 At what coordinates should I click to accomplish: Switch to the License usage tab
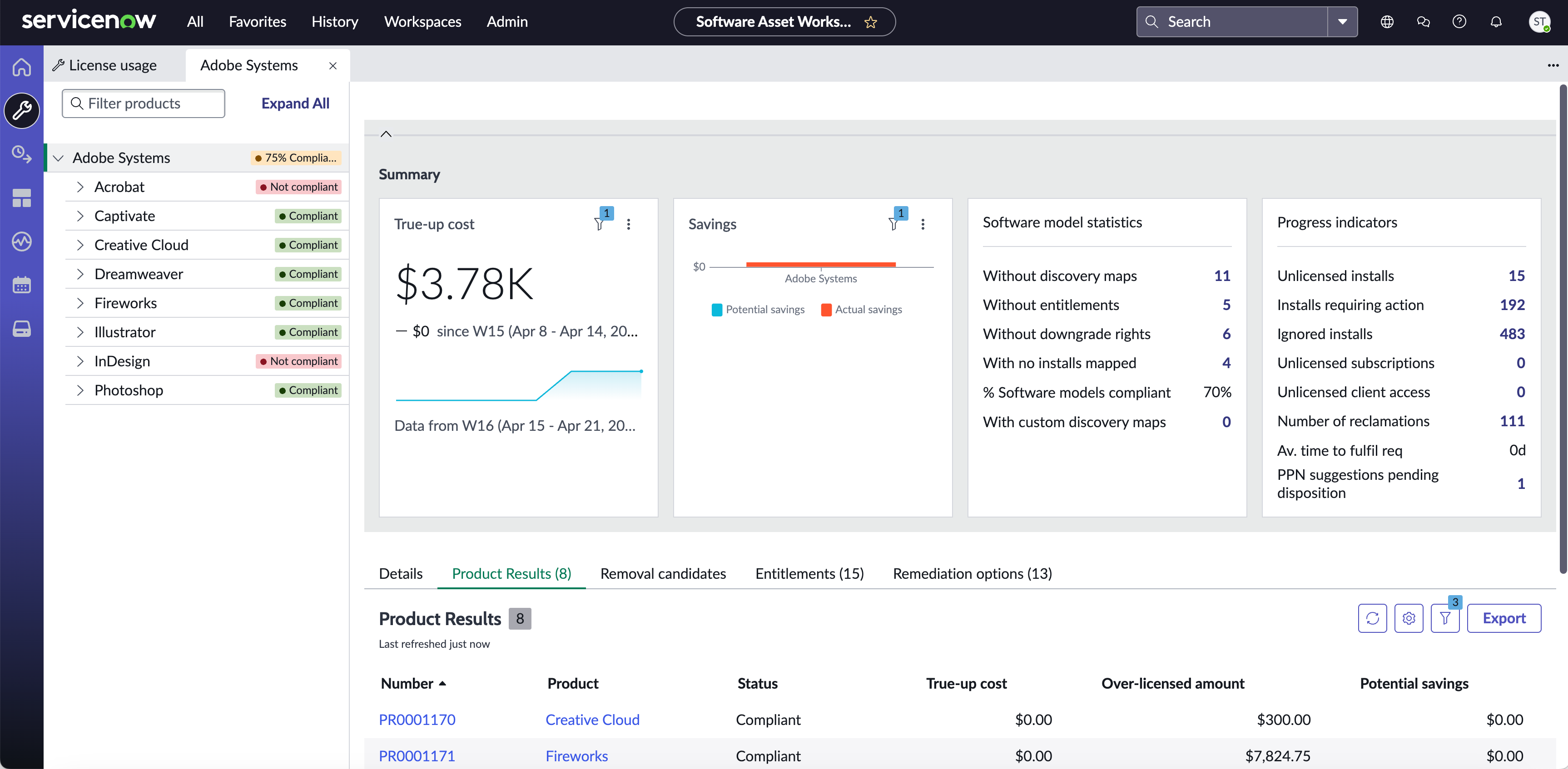(x=114, y=65)
